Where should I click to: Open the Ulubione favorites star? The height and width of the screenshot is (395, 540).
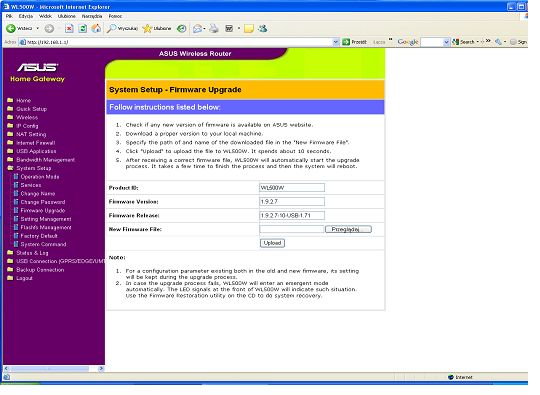(x=147, y=29)
